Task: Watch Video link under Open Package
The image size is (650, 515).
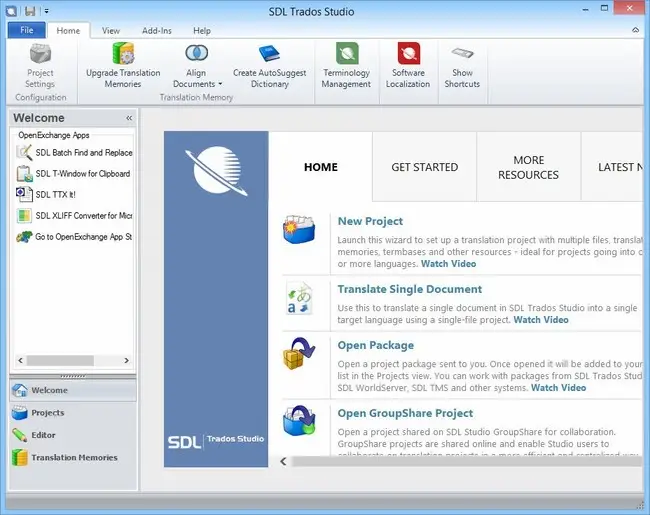Action: (x=558, y=388)
